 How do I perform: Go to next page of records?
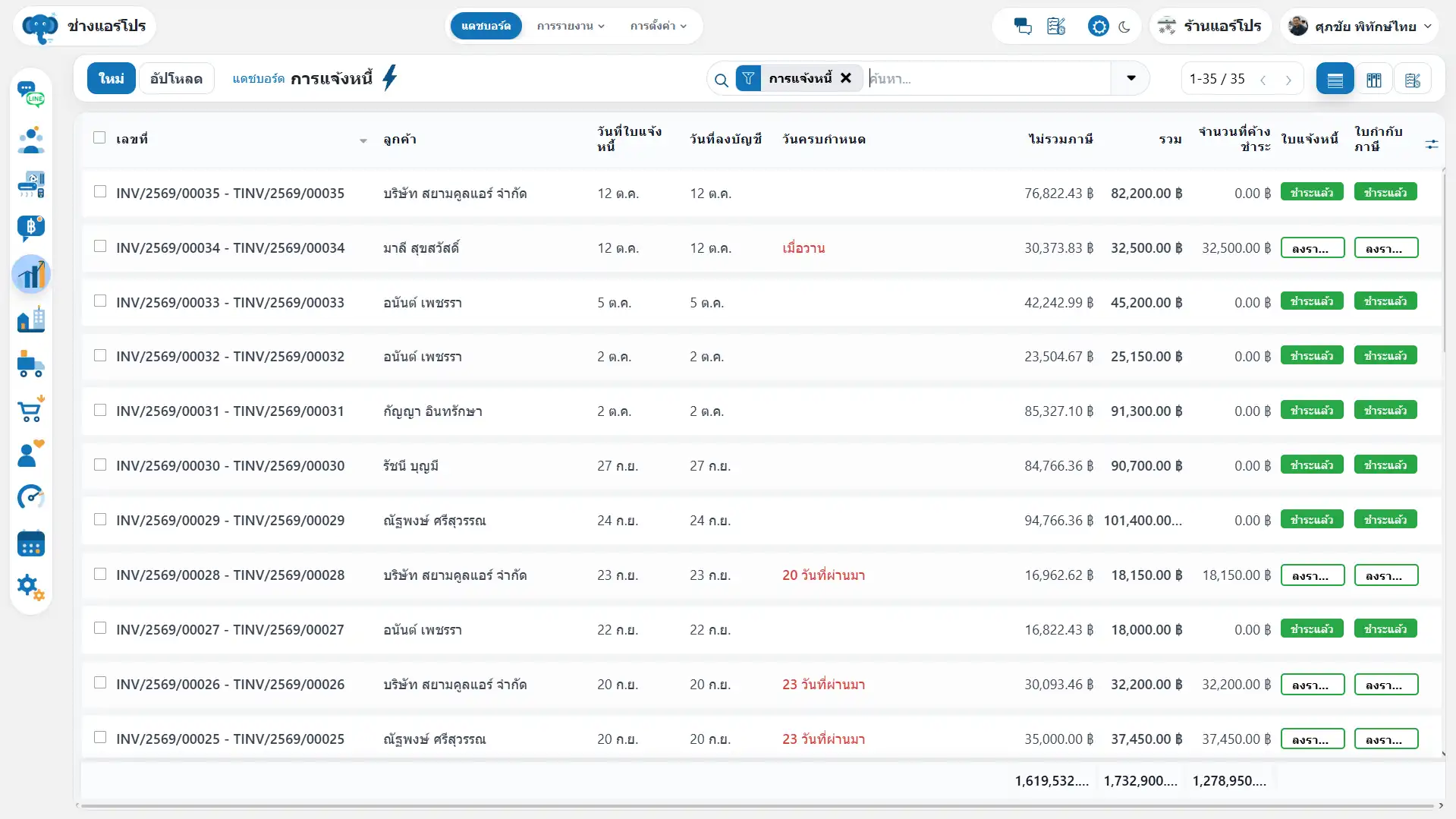[1288, 80]
